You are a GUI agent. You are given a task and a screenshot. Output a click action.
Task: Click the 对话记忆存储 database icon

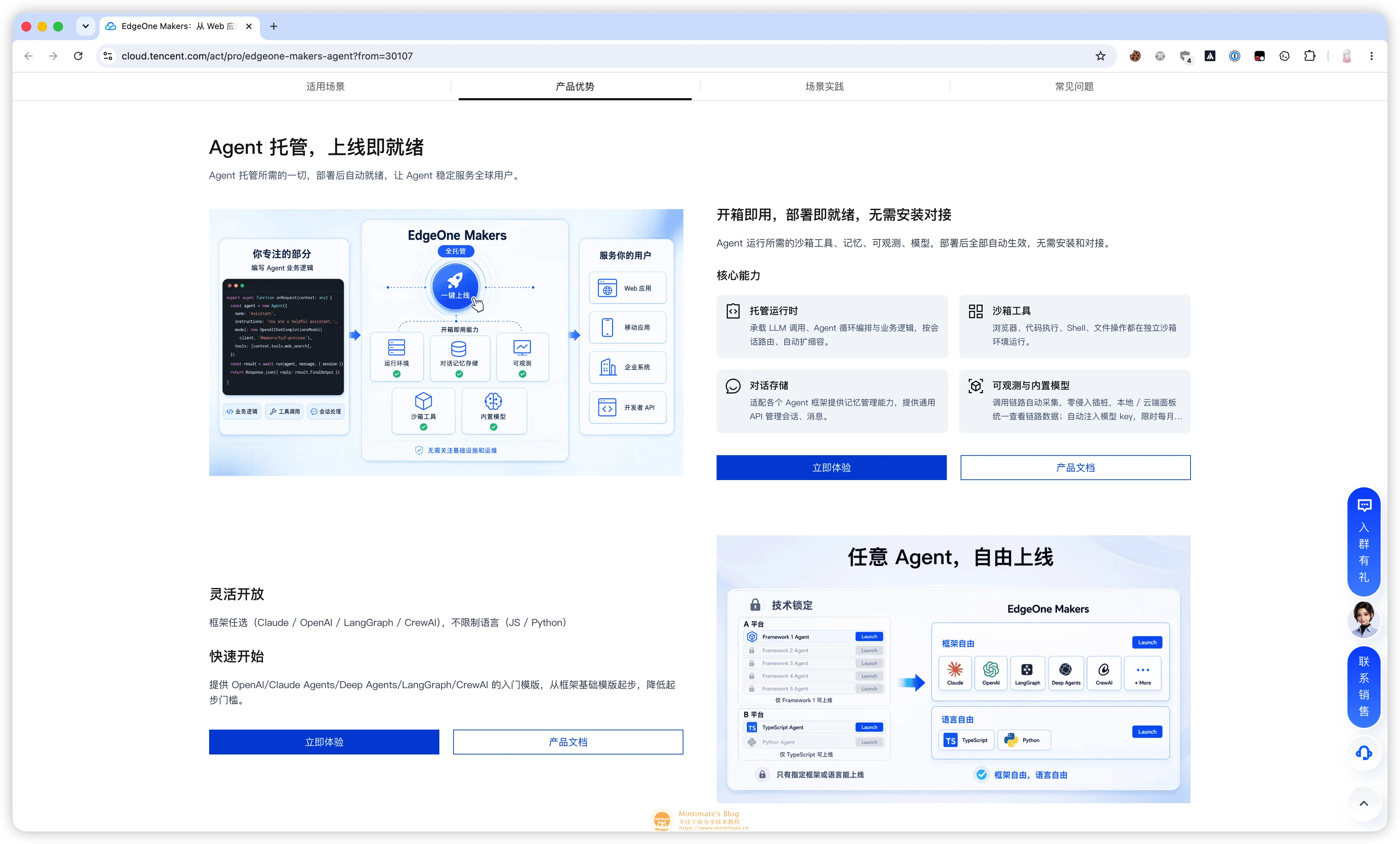click(458, 348)
